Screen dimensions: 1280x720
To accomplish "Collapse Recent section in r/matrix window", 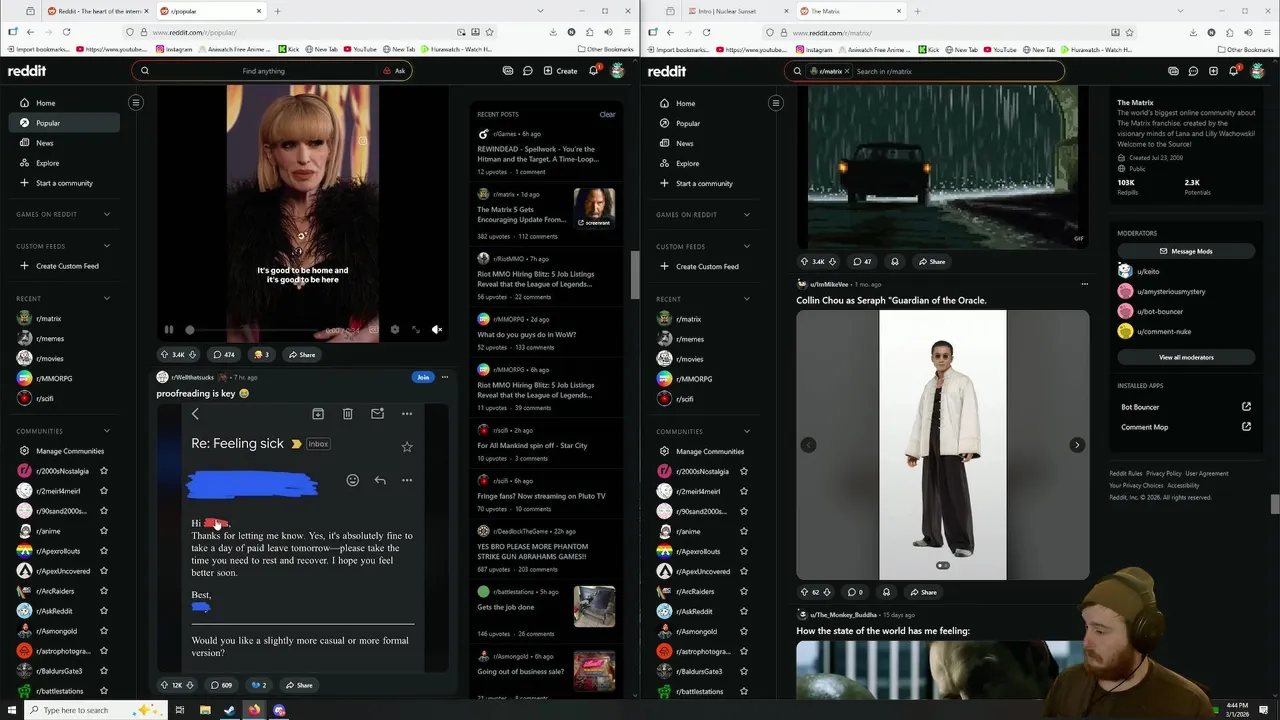I will tap(747, 298).
